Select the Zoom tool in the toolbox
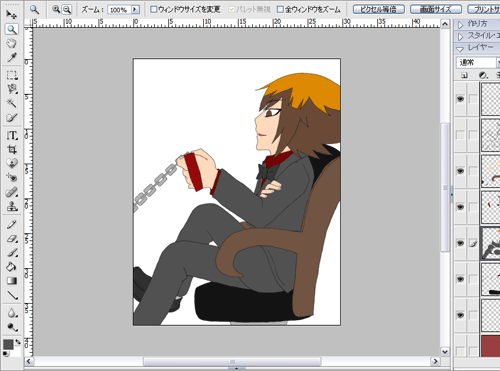Viewport: 500px width, 371px height. click(x=12, y=29)
